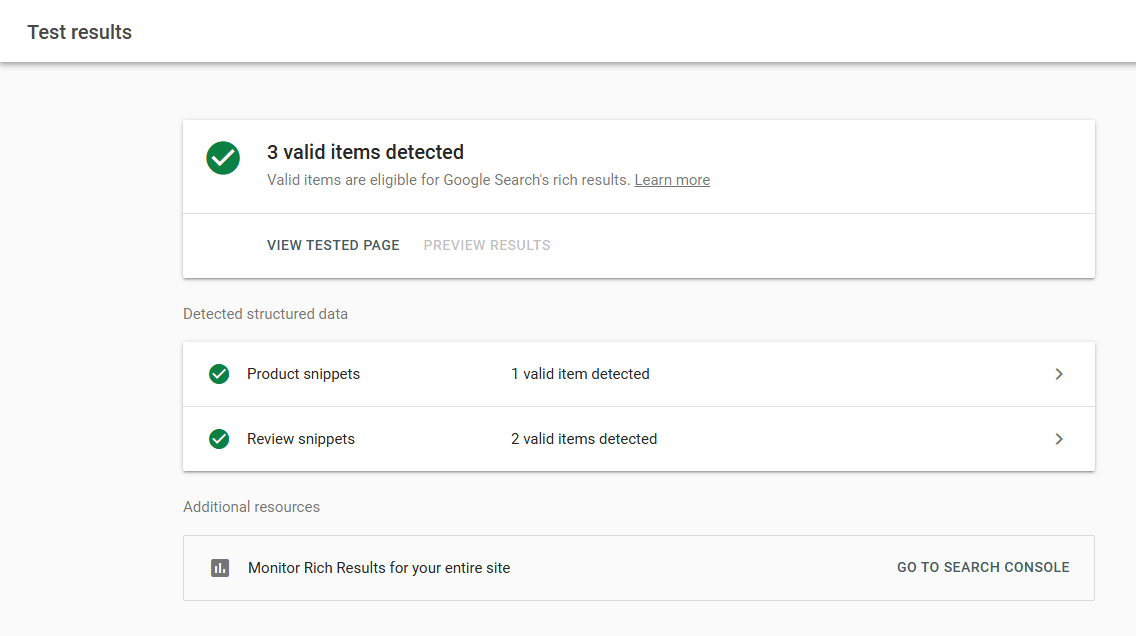Click "Monitor Rich Results for your entire site"
Screen dimensions: 1136x636
(x=379, y=568)
